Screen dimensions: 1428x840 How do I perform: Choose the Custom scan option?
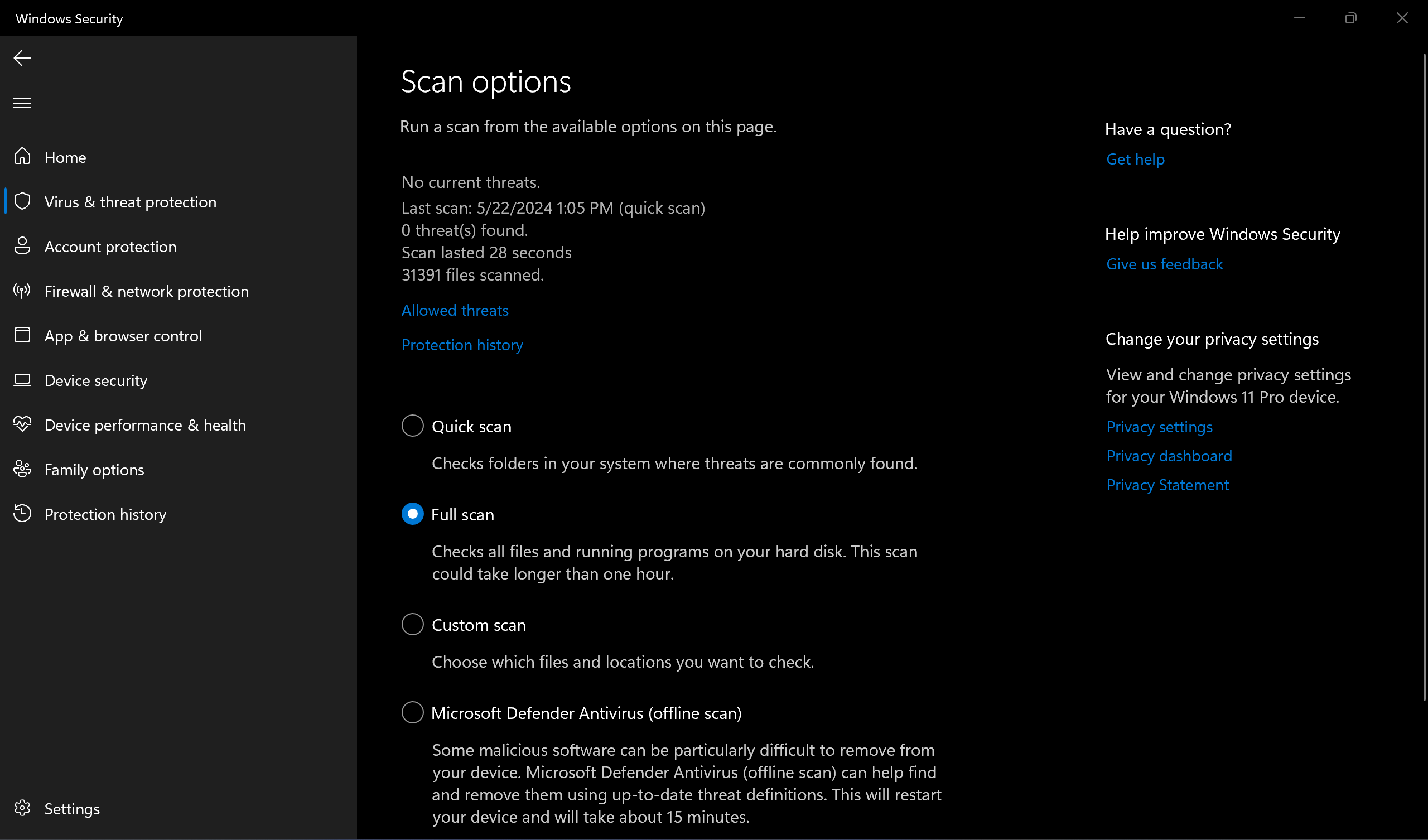(x=412, y=624)
